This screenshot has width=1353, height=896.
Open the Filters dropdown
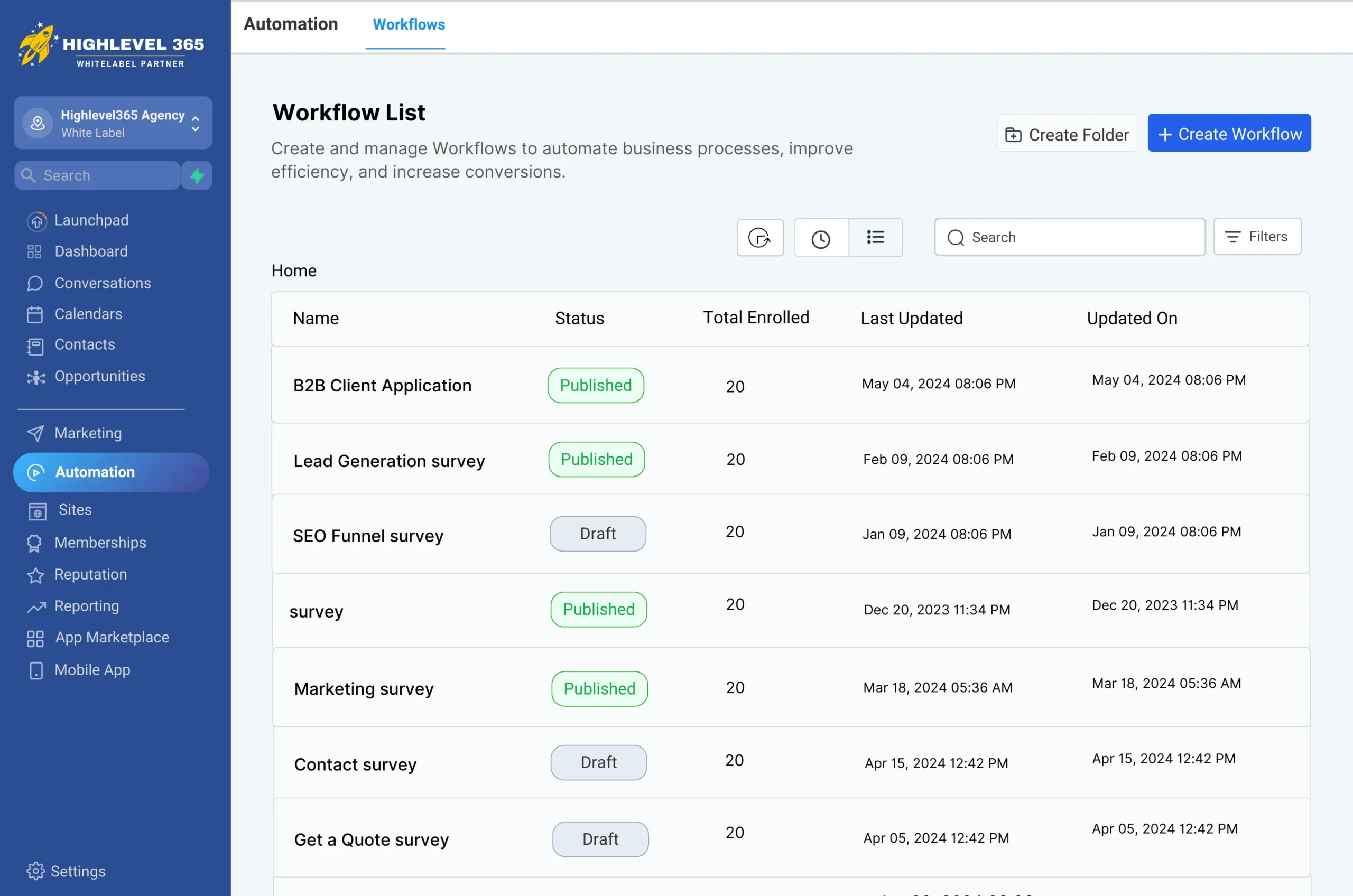tap(1257, 237)
